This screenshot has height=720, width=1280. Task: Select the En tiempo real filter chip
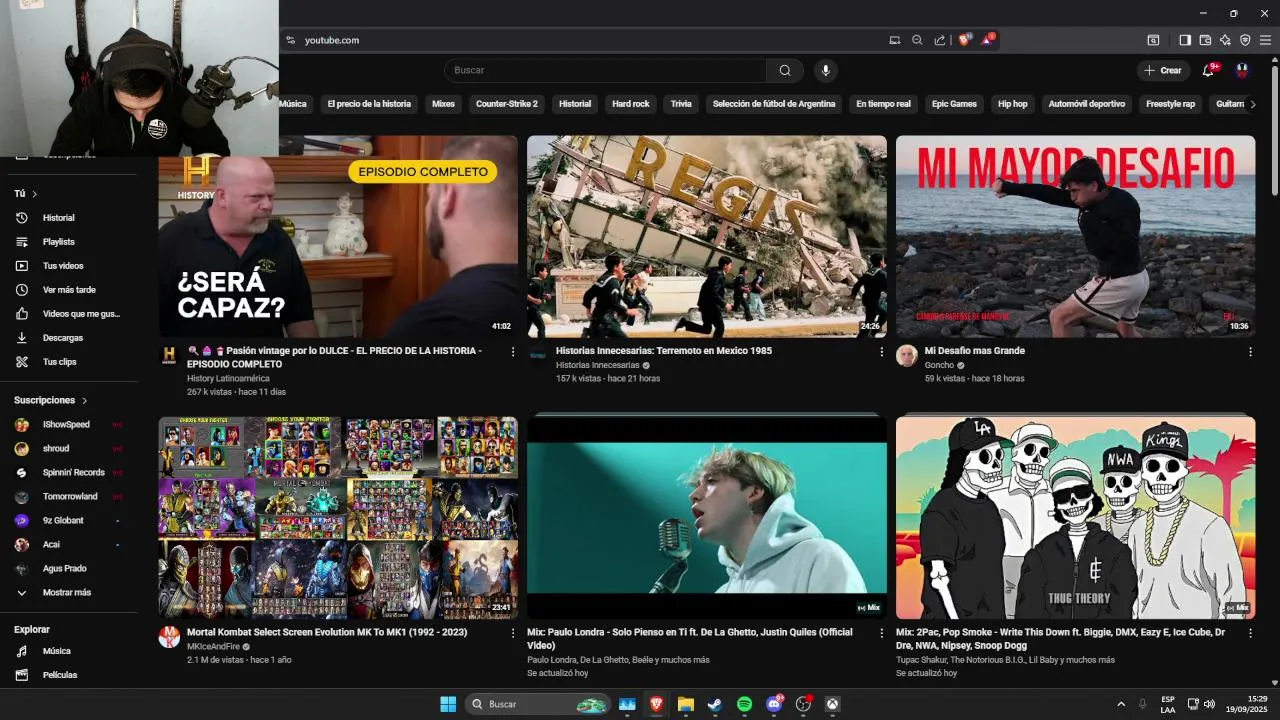(883, 104)
